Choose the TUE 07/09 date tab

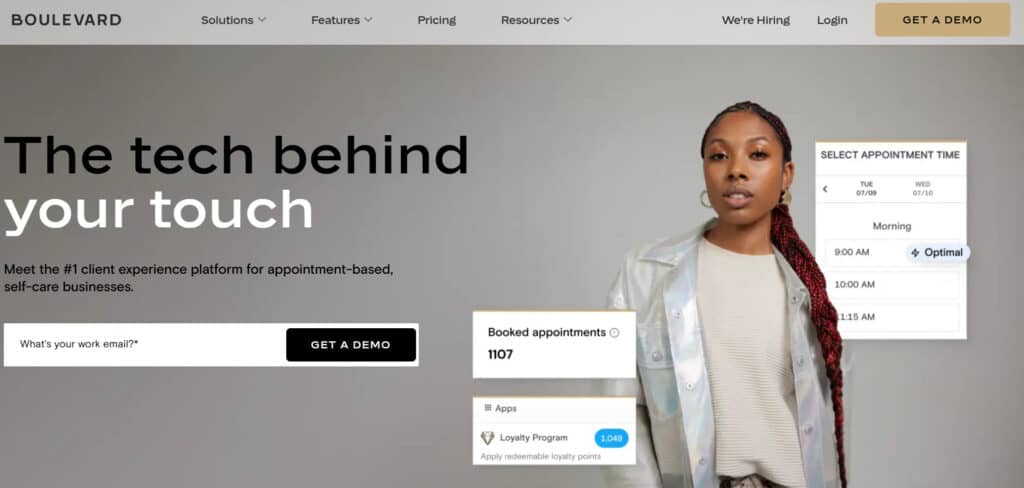[867, 189]
